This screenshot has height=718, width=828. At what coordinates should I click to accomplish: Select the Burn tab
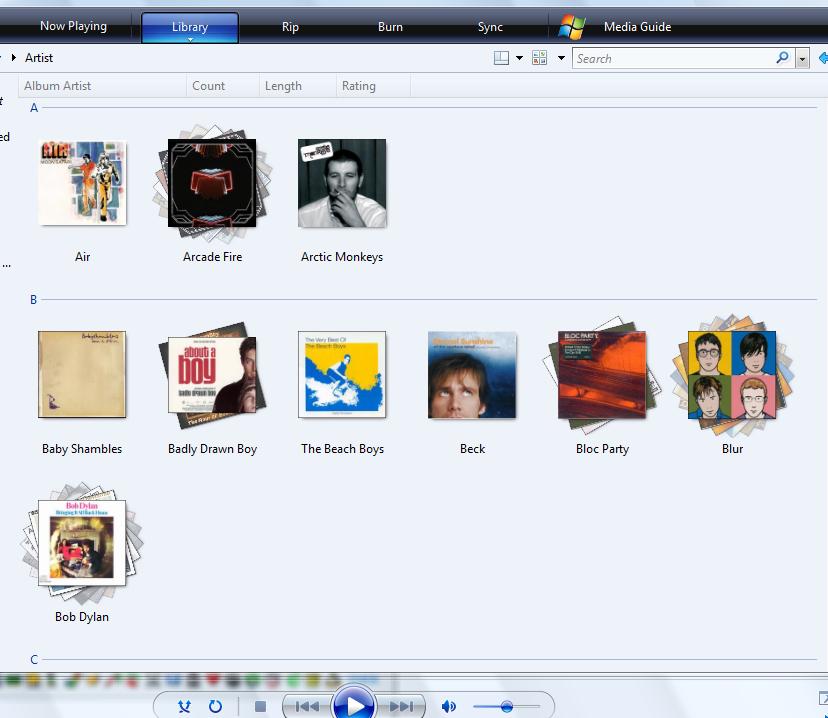click(x=390, y=26)
